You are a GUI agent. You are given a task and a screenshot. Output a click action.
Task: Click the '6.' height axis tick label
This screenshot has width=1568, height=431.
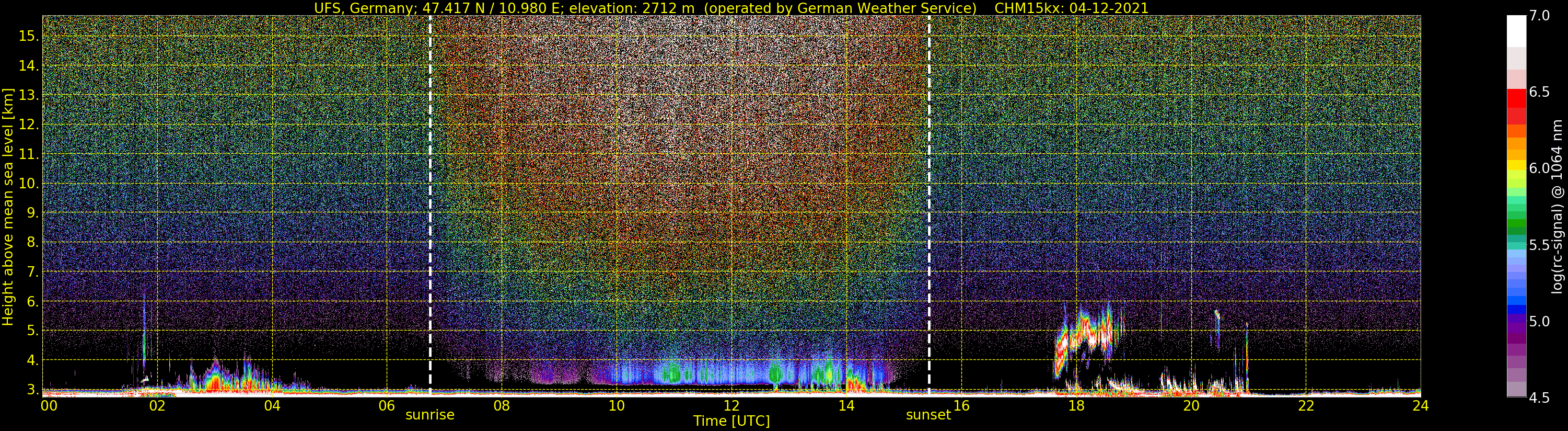click(32, 301)
